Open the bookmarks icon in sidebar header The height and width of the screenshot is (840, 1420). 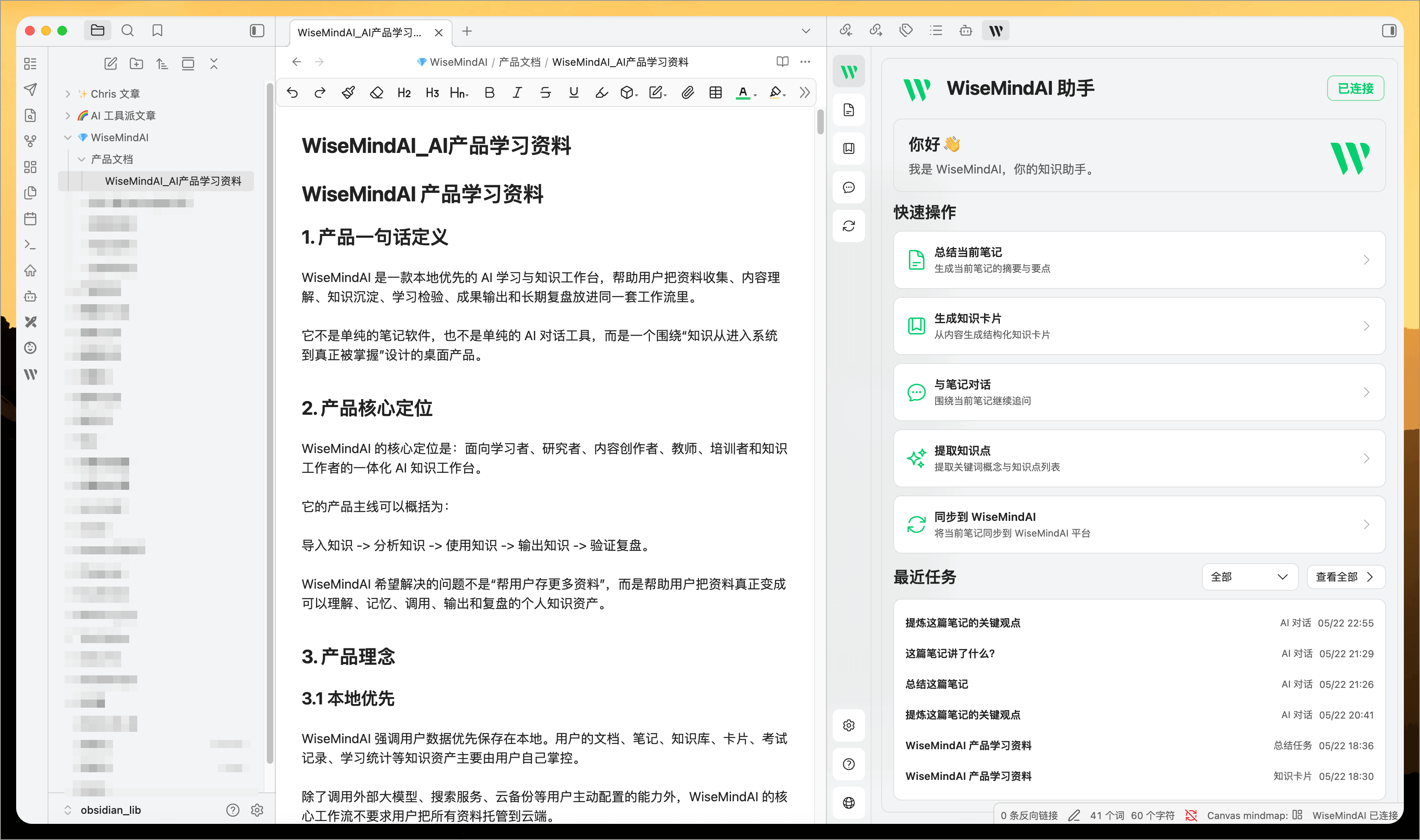click(x=157, y=31)
